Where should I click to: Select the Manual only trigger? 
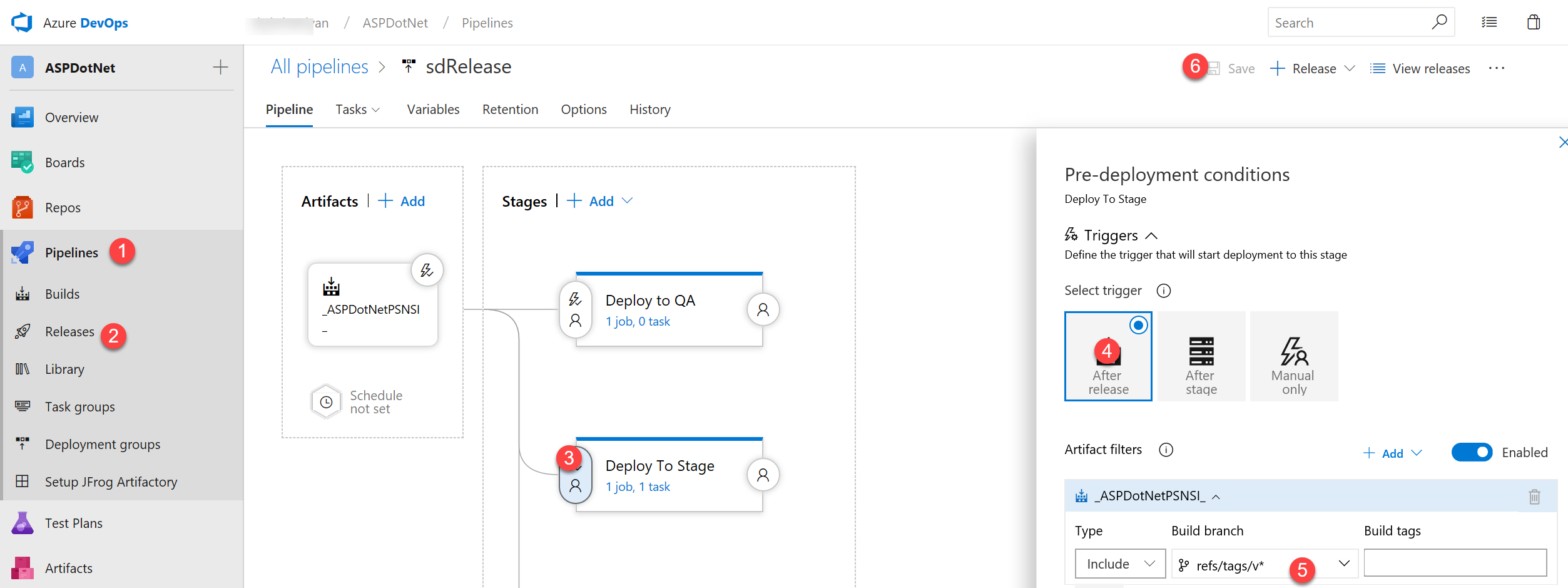1293,356
